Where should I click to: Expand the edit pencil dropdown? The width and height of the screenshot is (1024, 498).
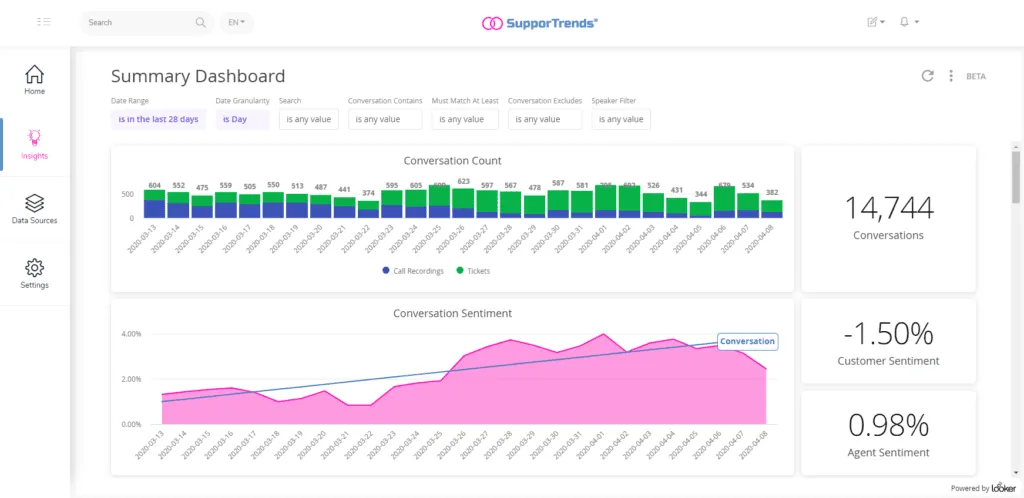(x=876, y=22)
